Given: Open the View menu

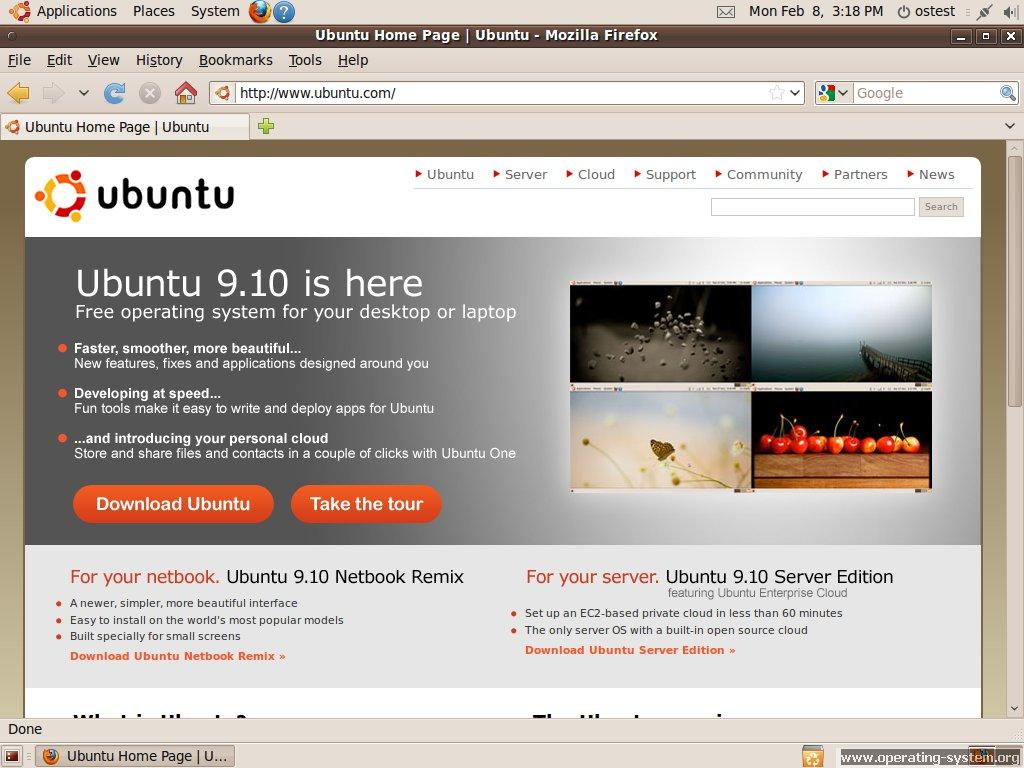Looking at the screenshot, I should (x=104, y=60).
